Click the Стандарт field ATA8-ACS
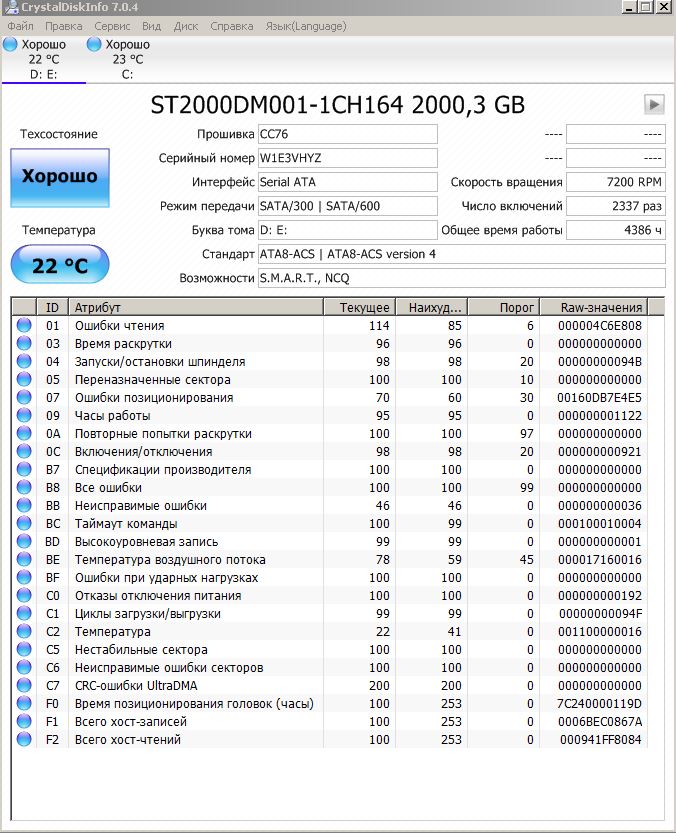This screenshot has width=676, height=833. (x=462, y=254)
